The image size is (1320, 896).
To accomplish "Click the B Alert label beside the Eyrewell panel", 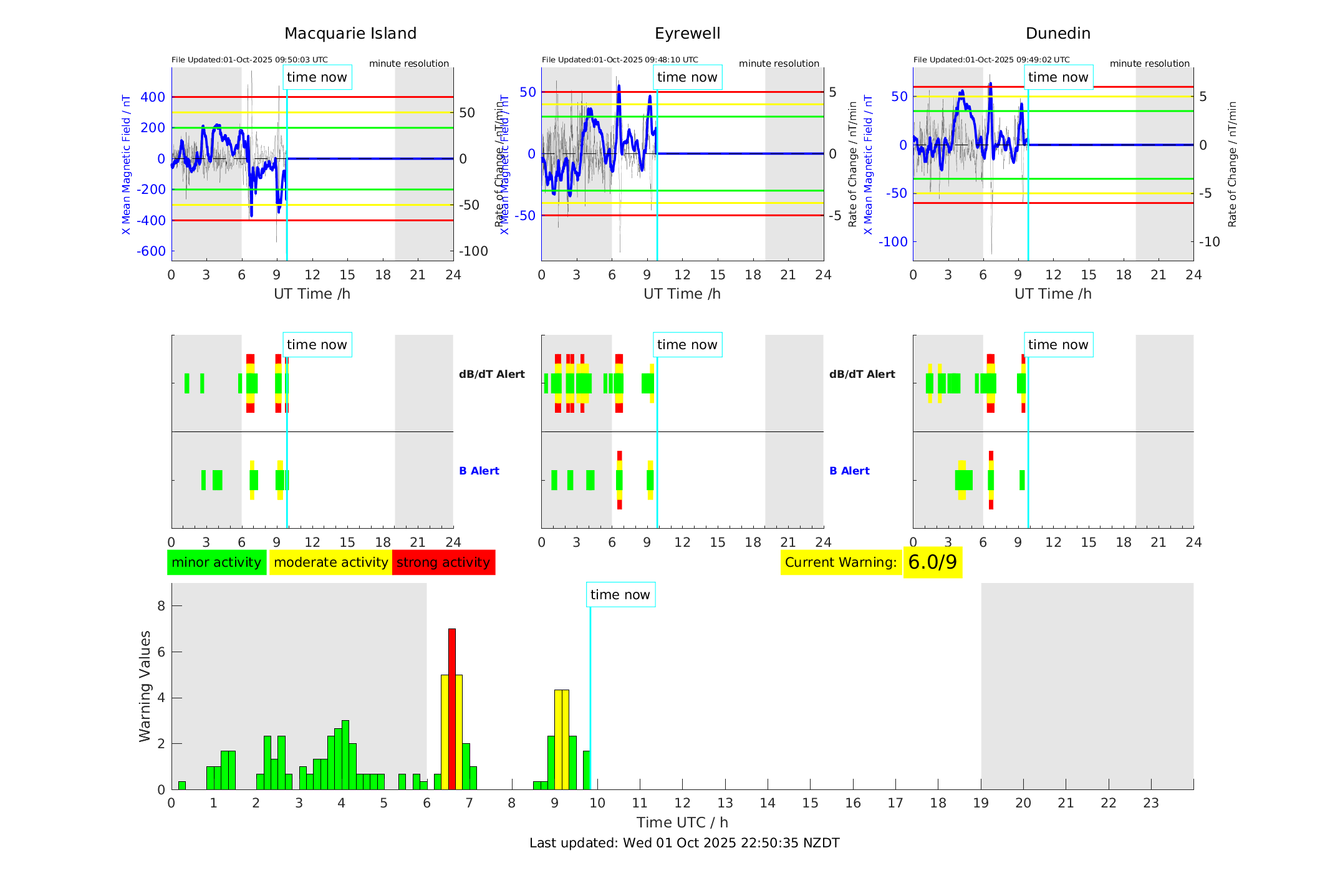I will click(849, 471).
